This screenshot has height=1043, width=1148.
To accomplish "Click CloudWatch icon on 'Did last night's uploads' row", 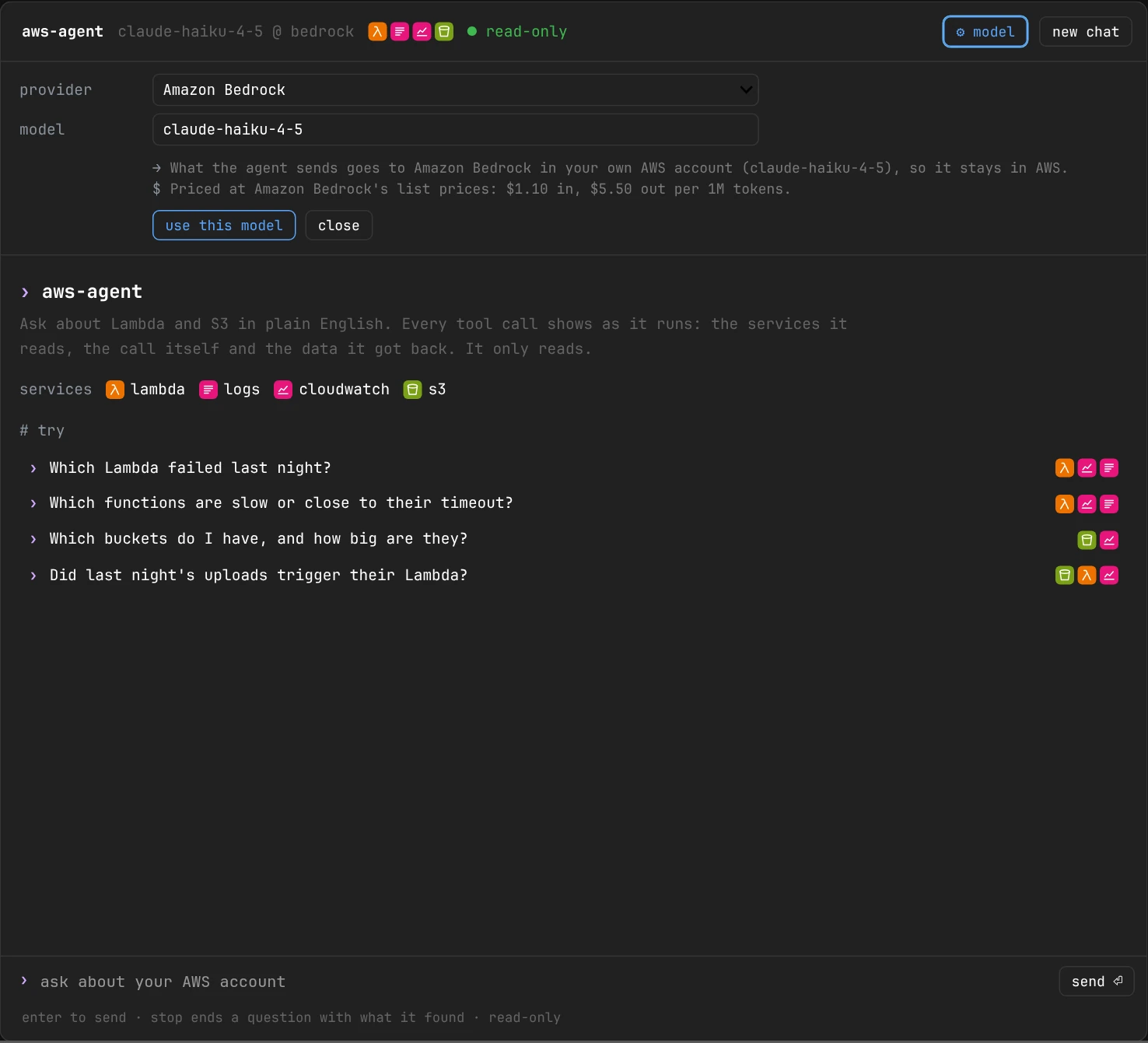I will point(1109,575).
